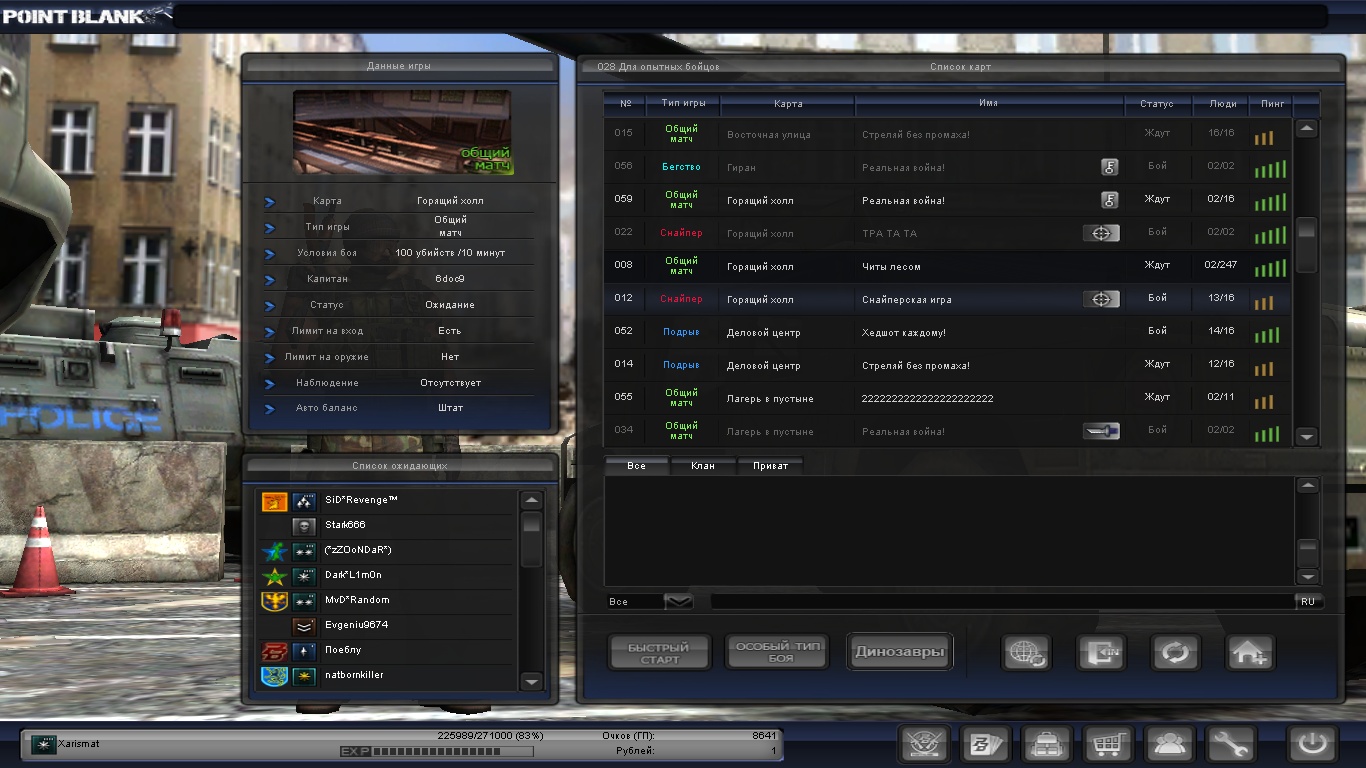Click the door enter-room icon

coord(1101,653)
